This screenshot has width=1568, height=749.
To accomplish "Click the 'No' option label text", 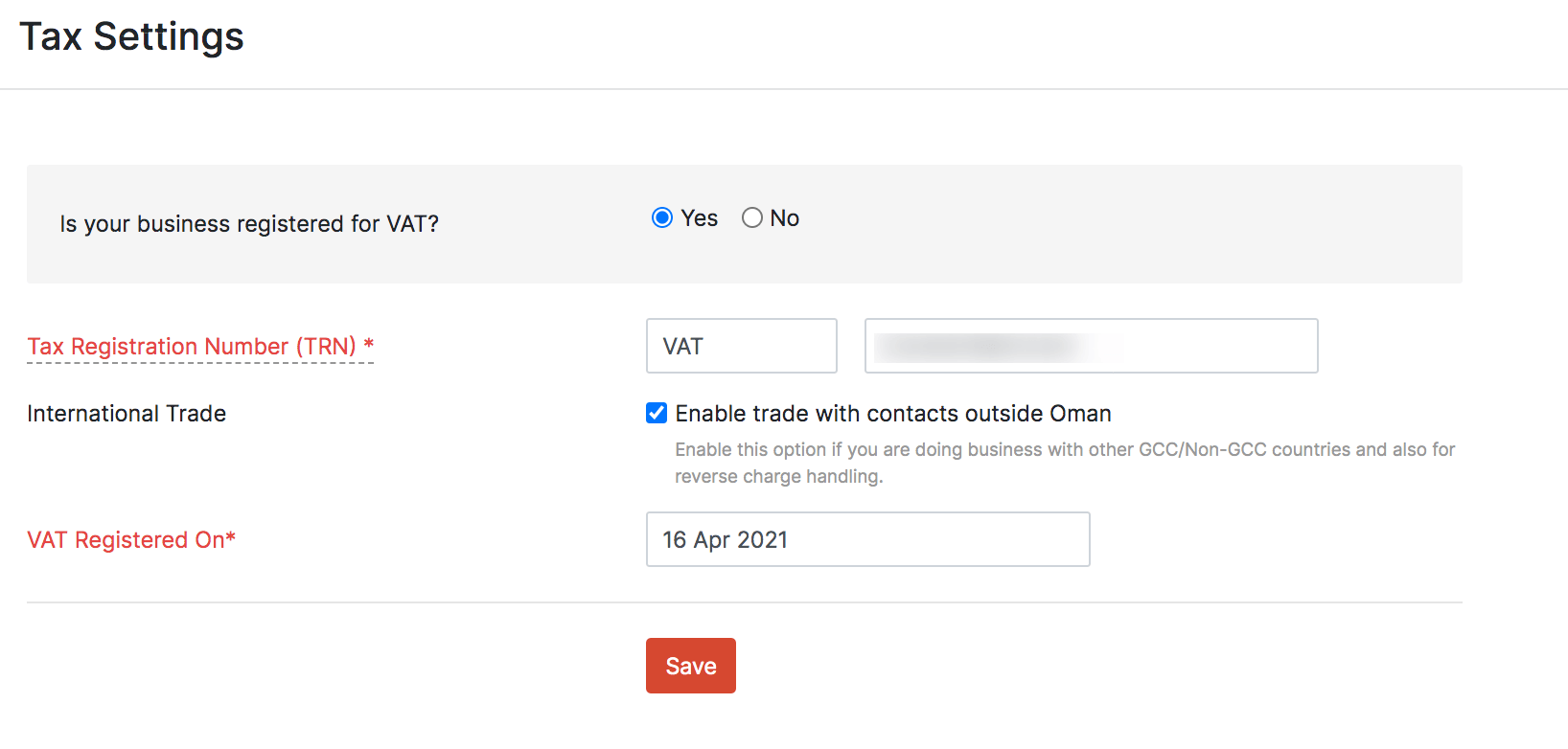I will 785,218.
